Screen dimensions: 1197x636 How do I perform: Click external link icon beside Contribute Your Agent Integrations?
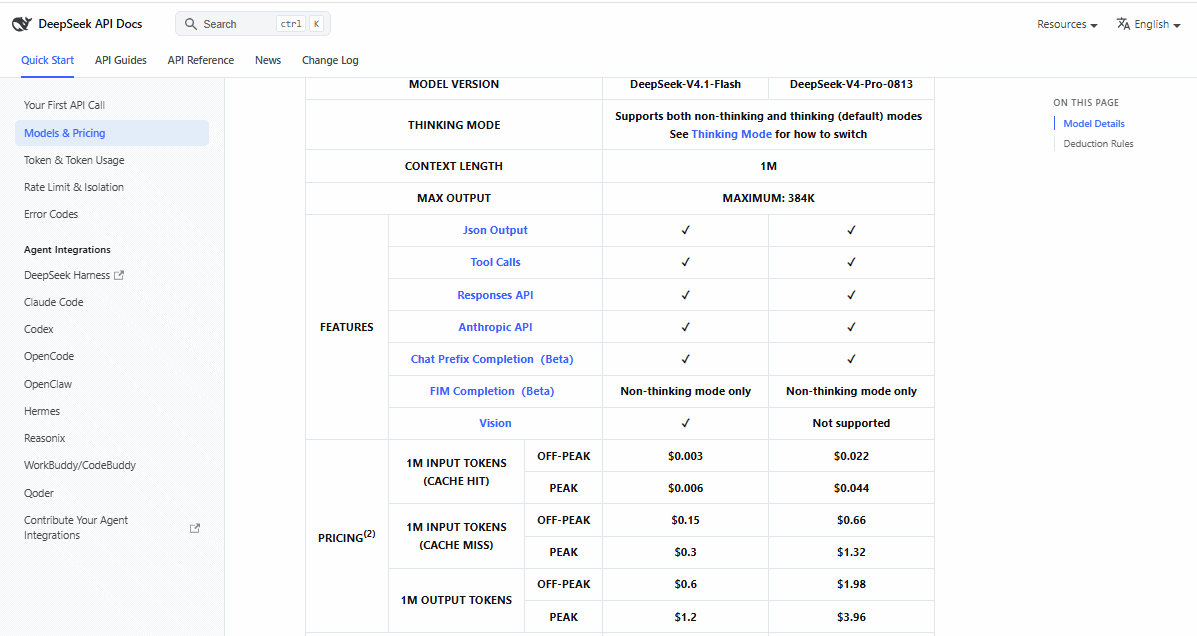195,528
